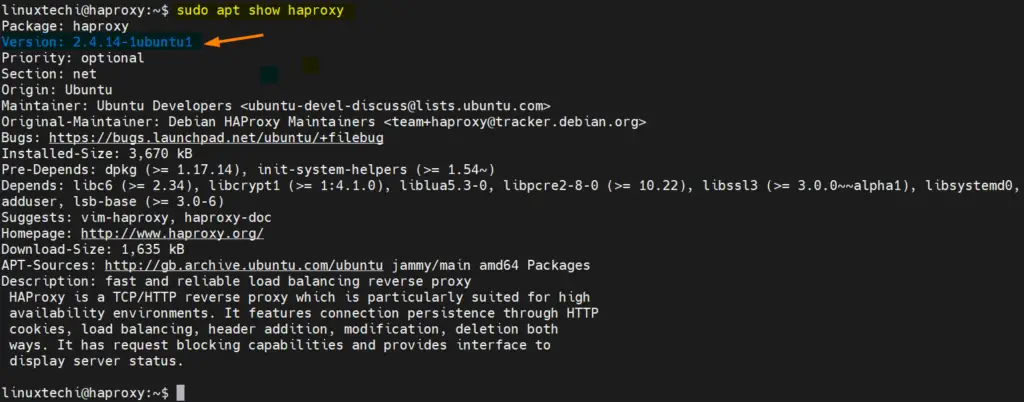The height and width of the screenshot is (402, 1024).
Task: Click the Section: net line
Action: point(49,74)
